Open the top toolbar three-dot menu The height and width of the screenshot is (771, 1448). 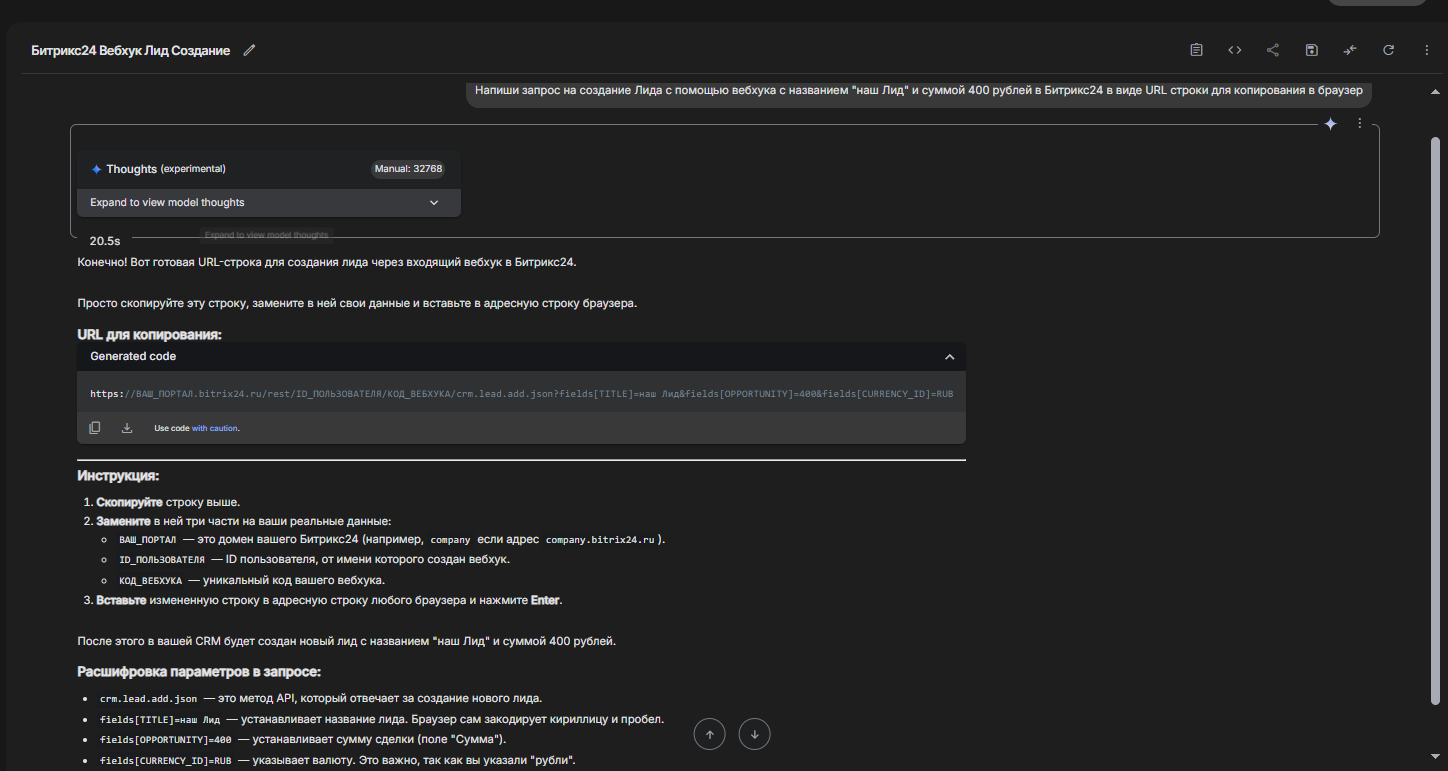tap(1427, 50)
